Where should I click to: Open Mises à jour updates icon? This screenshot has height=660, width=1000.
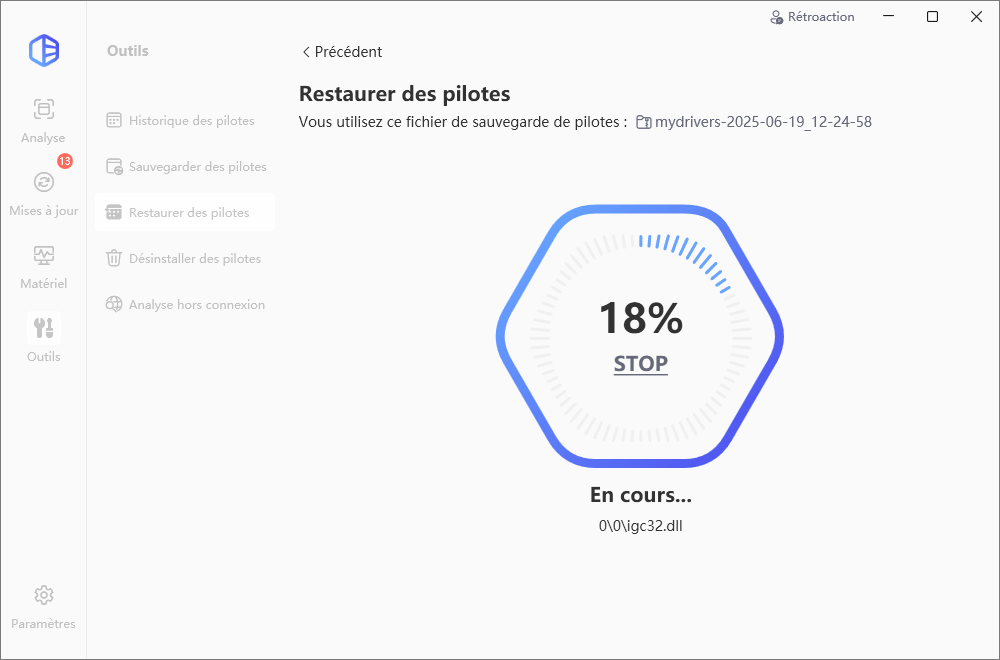43,182
